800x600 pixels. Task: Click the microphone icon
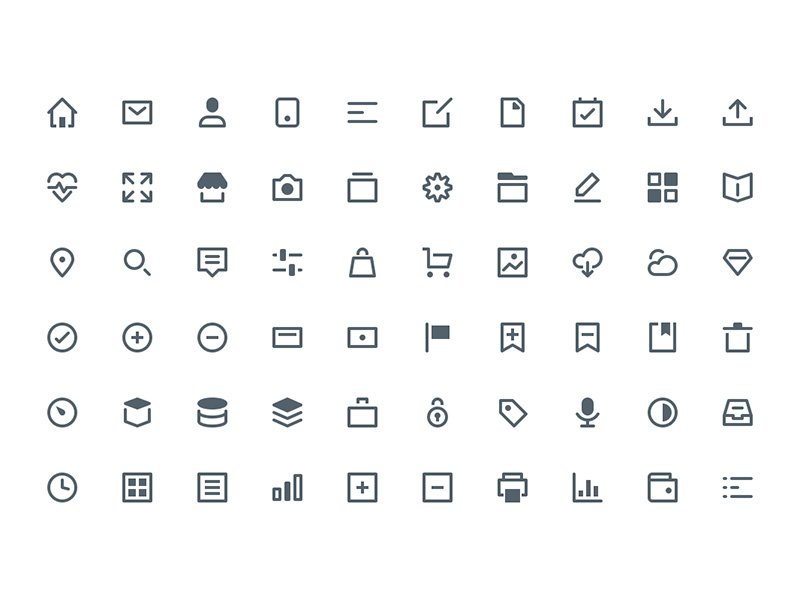click(587, 412)
